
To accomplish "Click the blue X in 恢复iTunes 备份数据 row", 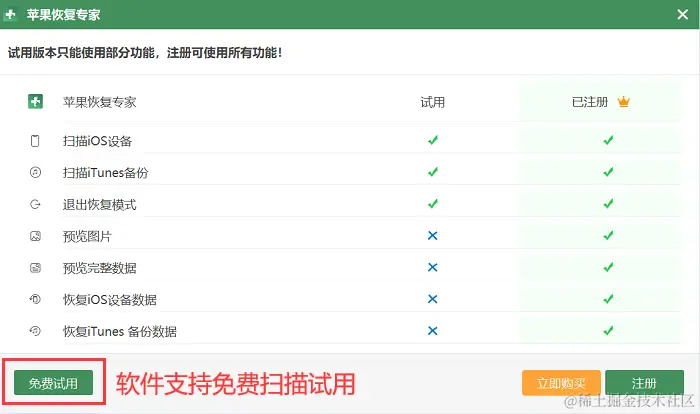I will click(x=433, y=331).
